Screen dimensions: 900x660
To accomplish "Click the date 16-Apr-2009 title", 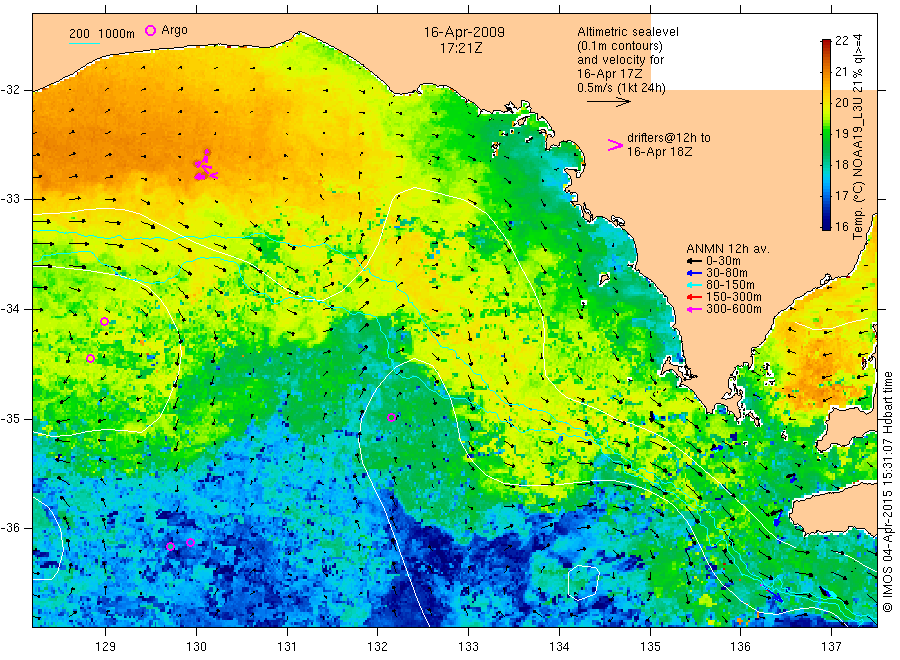I will 464,32.
